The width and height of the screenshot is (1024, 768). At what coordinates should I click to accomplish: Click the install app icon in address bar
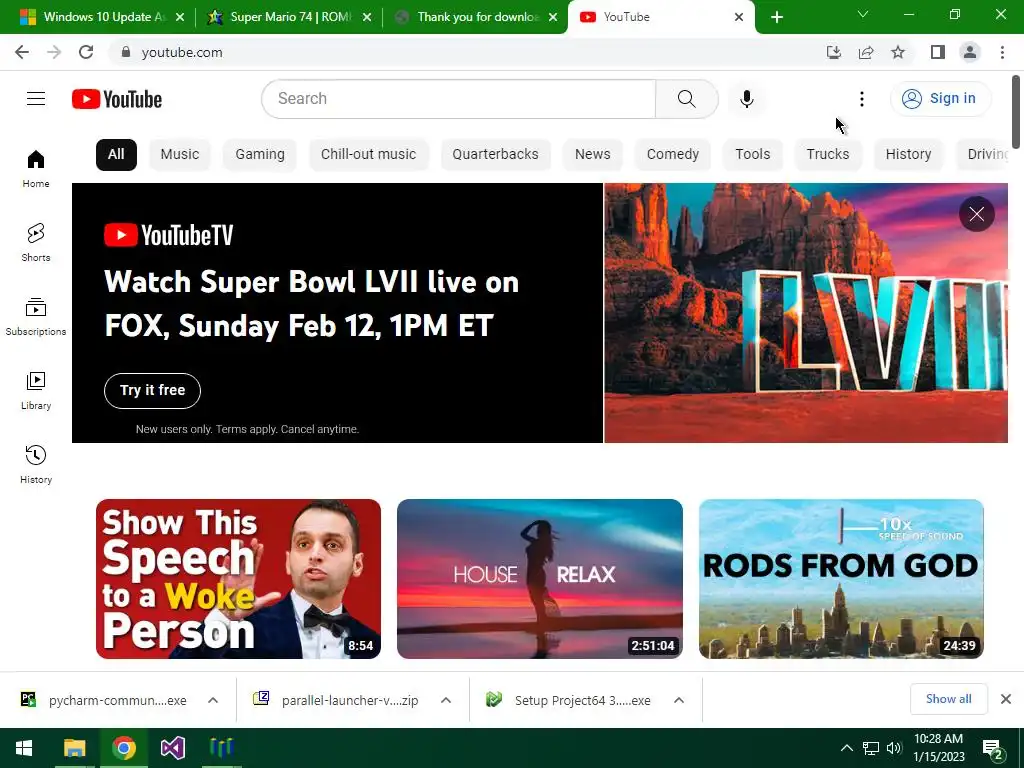click(834, 52)
